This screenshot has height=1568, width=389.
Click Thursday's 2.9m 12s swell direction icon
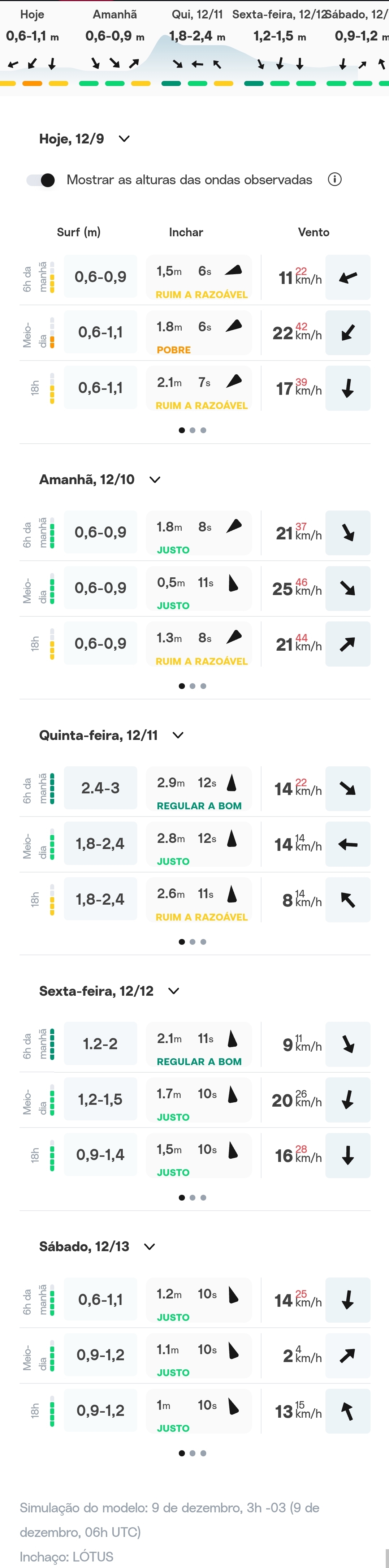(x=232, y=782)
